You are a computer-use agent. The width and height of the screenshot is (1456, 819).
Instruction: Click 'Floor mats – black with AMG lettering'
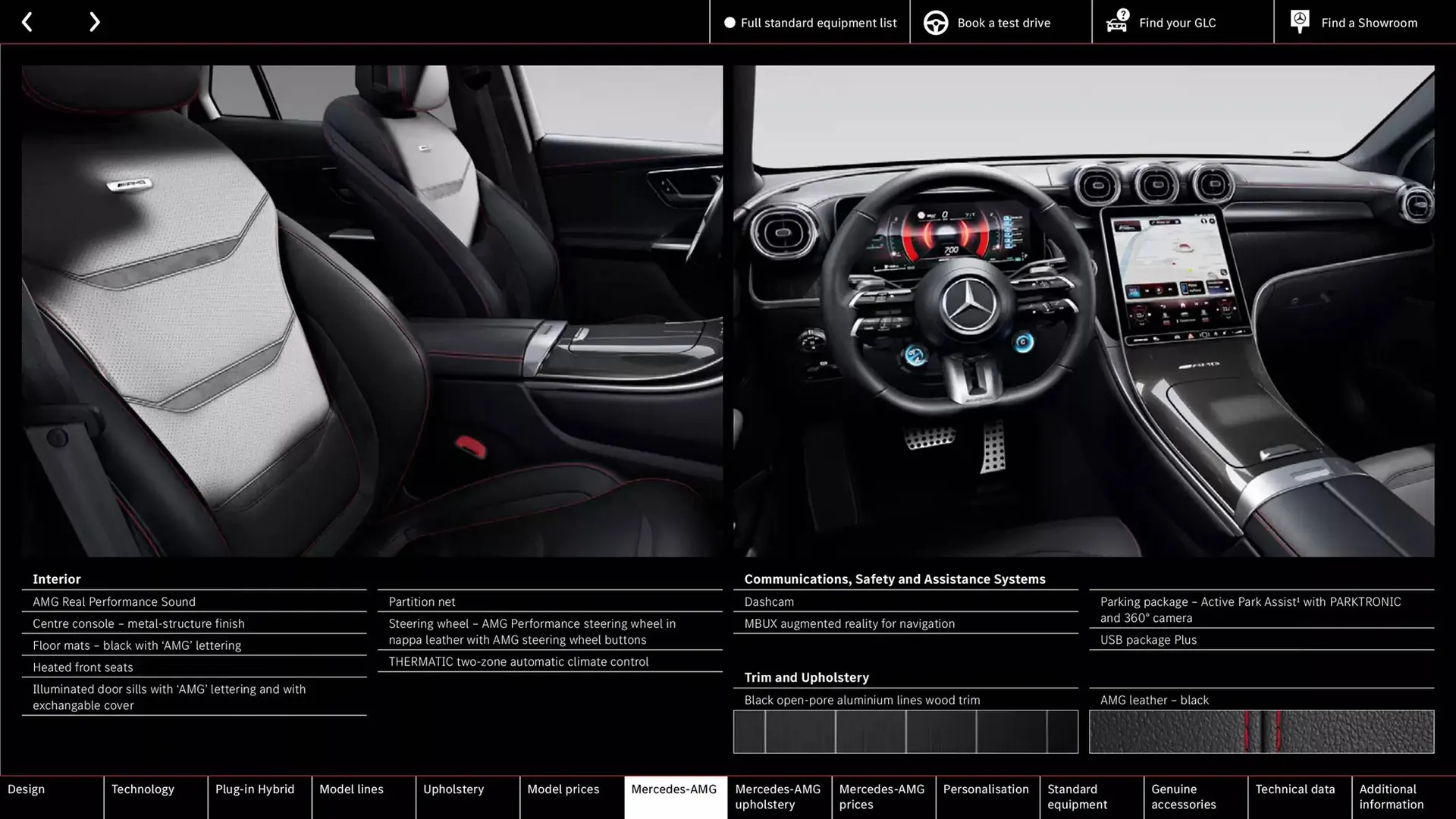coord(136,645)
